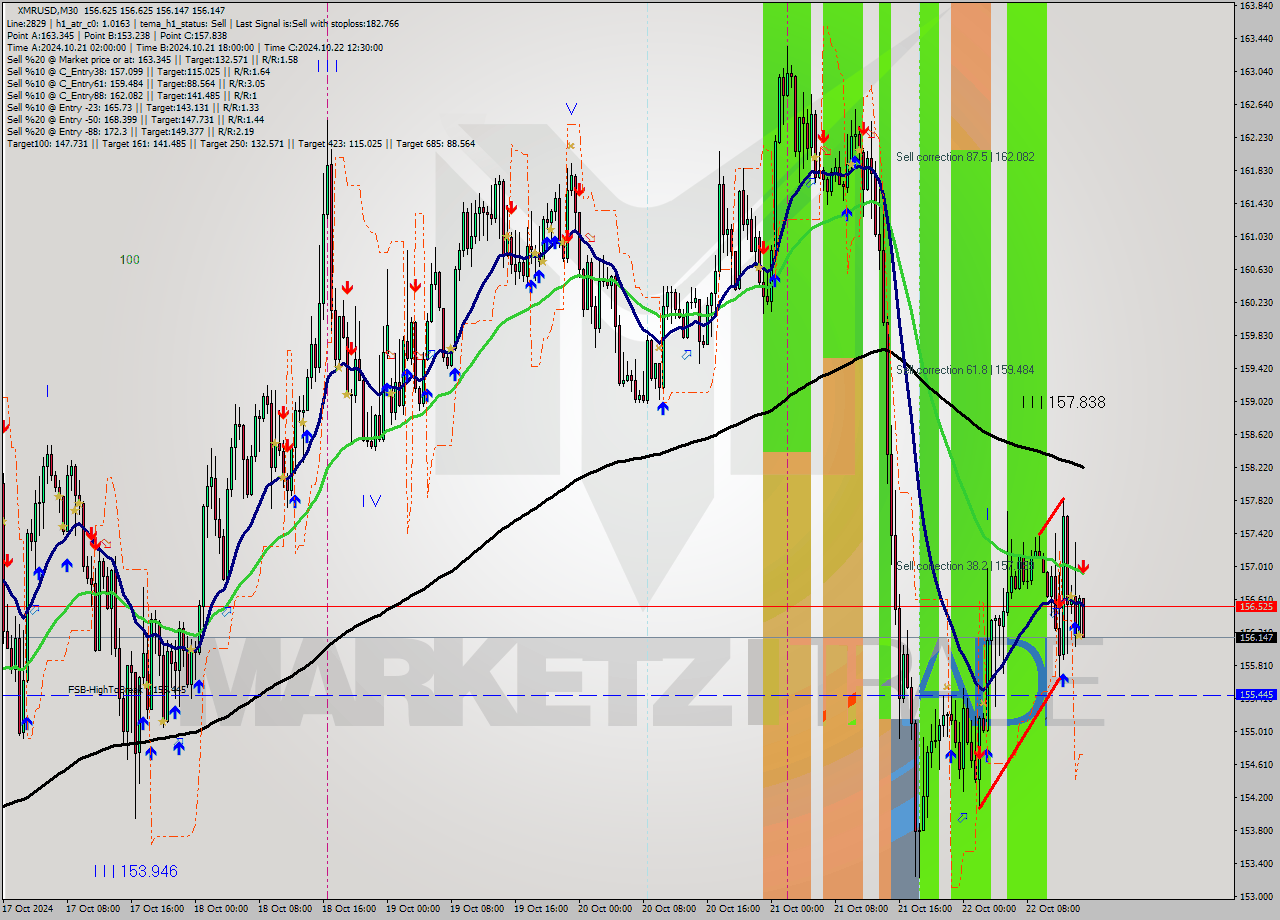Select the 'Sell %10 @ Entry -23: 165.73' line
The width and height of the screenshot is (1280, 920).
point(133,108)
